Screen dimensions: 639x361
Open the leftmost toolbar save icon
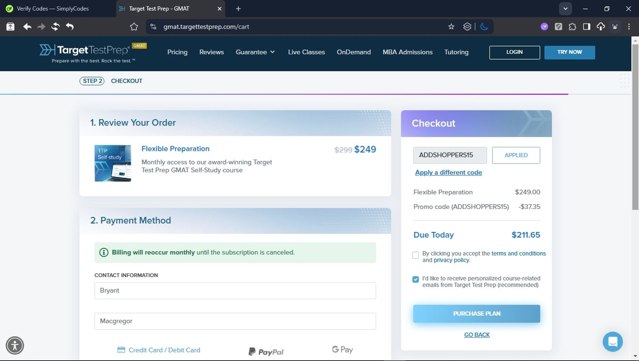10,26
